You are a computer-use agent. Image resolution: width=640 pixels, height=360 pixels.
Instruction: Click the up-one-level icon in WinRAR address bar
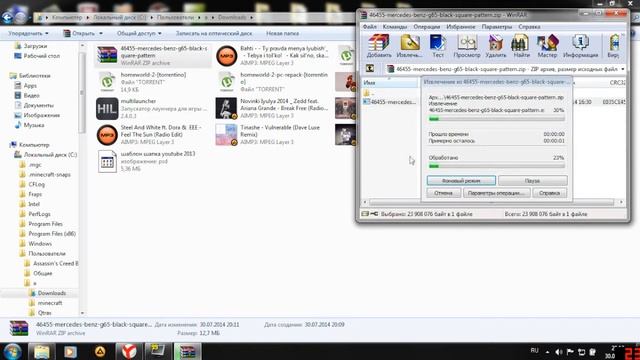[370, 69]
